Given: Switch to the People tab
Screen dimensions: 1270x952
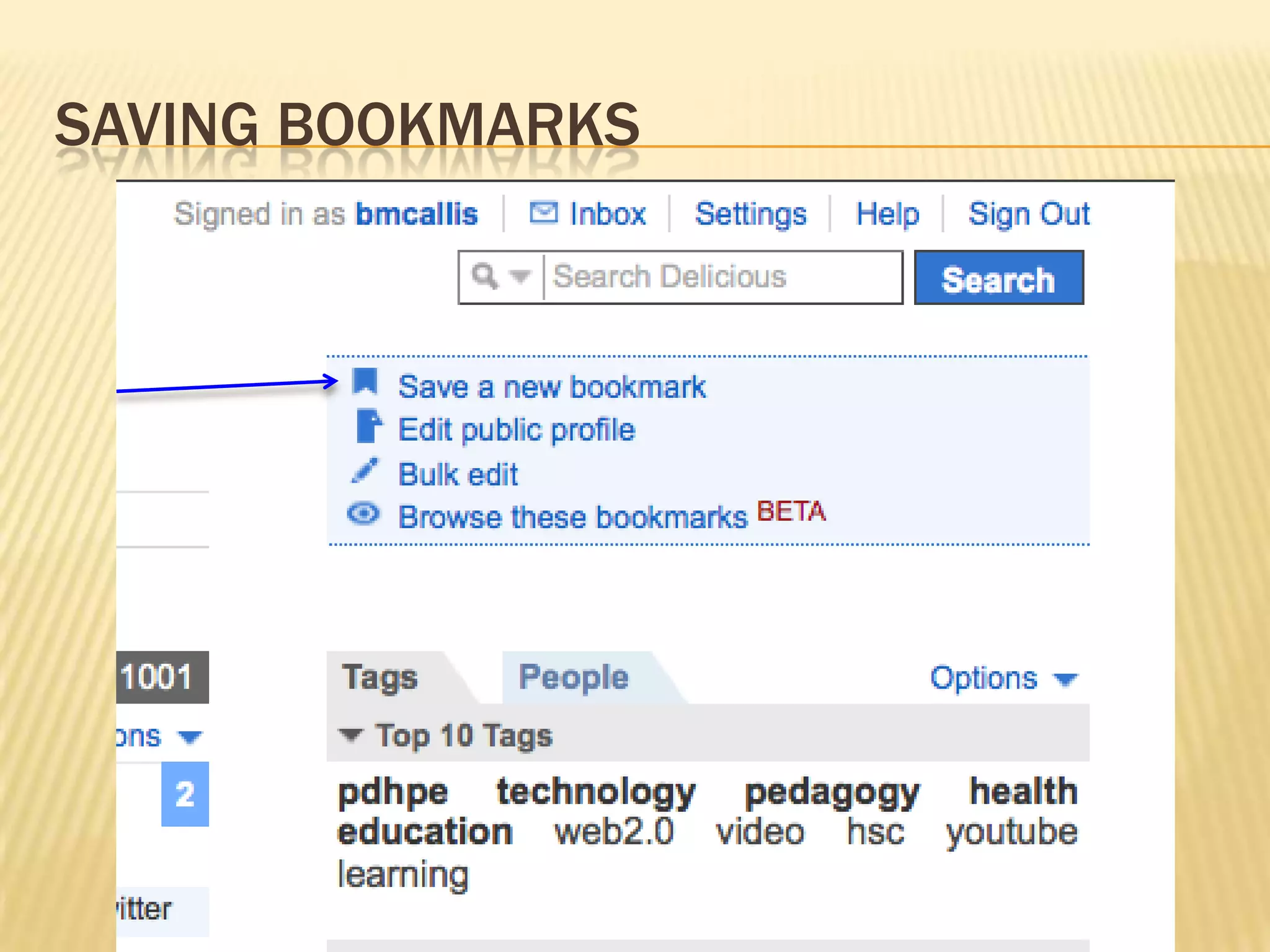Looking at the screenshot, I should pyautogui.click(x=574, y=677).
